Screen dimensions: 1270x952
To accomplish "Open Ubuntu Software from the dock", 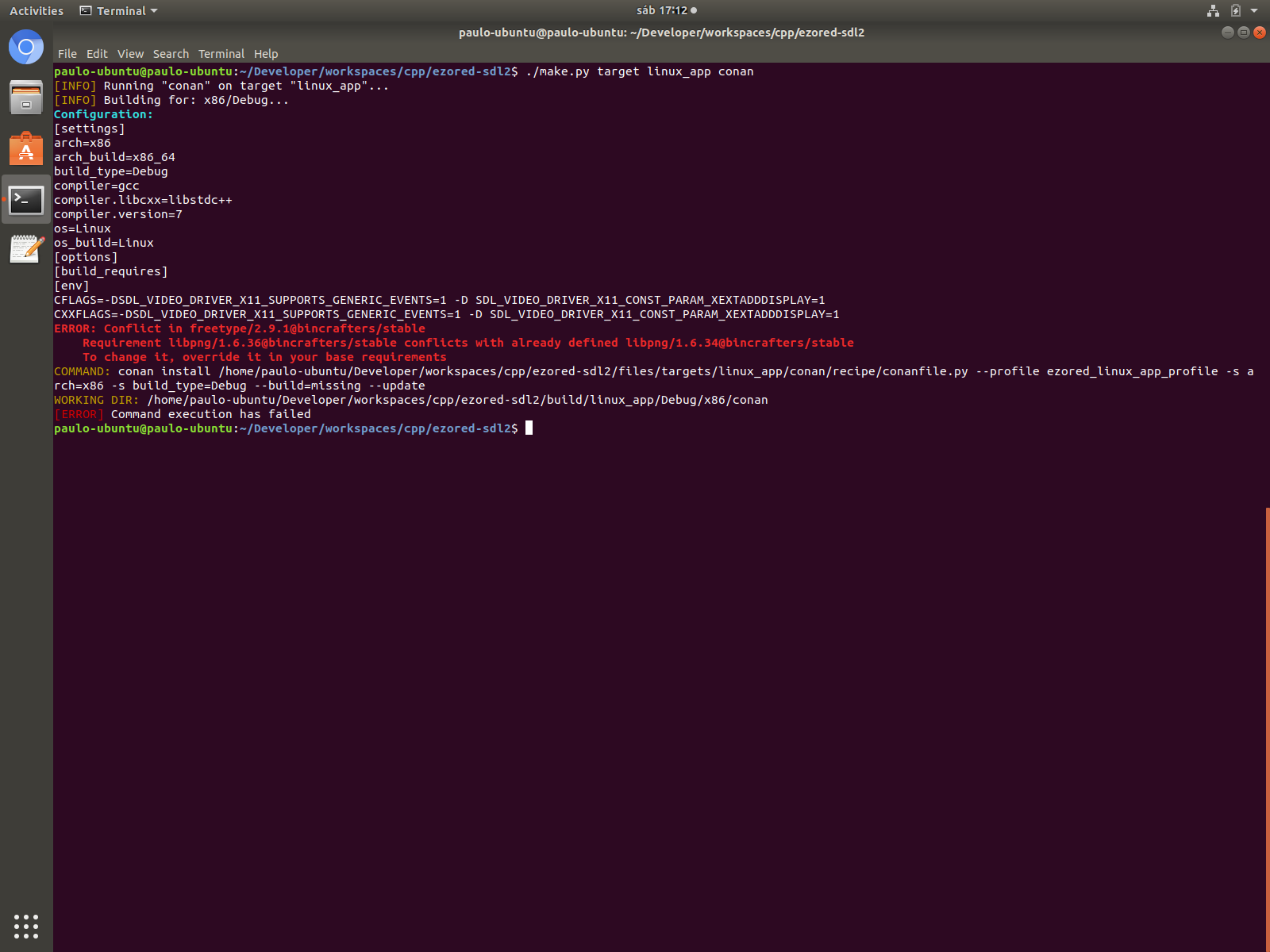I will (x=26, y=148).
